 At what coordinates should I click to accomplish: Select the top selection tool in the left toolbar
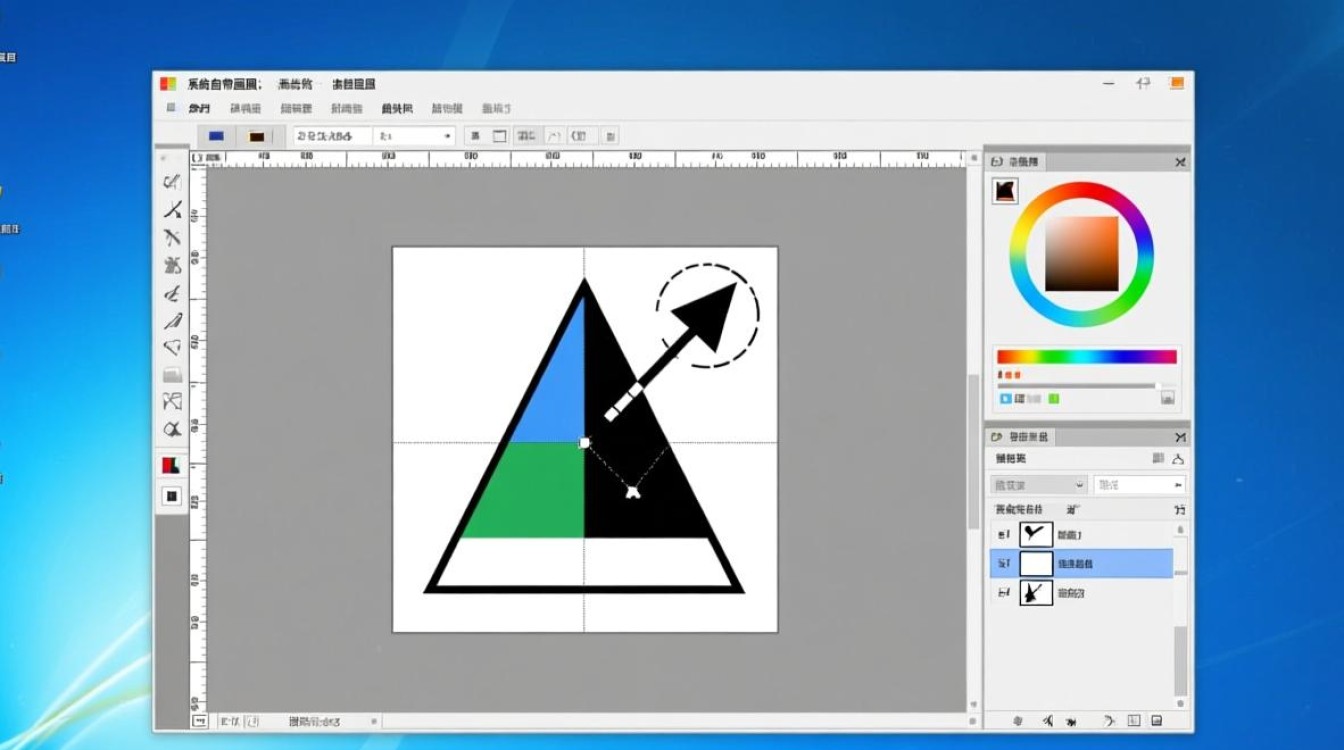[171, 181]
